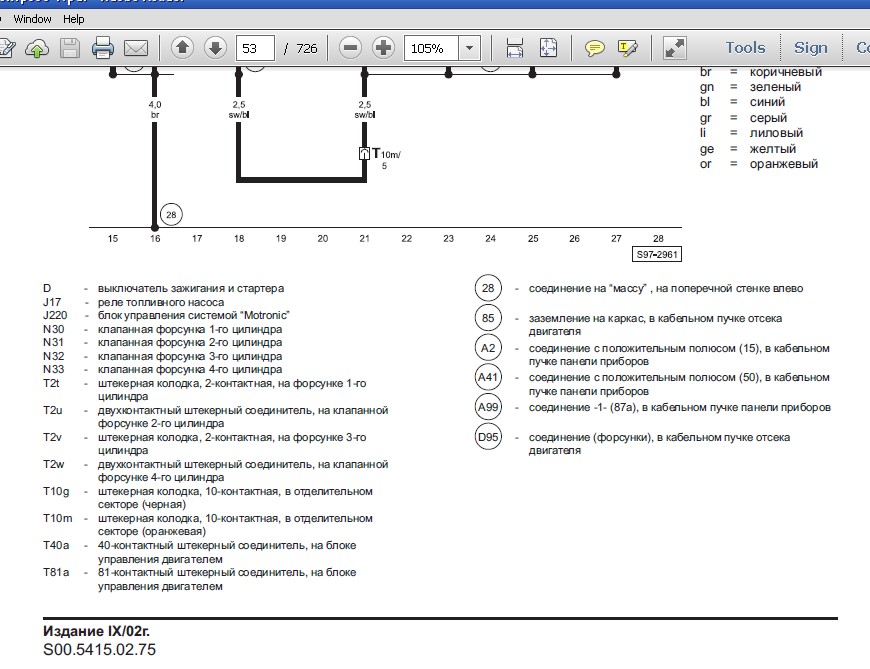Go to next page with down arrow
This screenshot has height=669, width=870.
click(215, 48)
